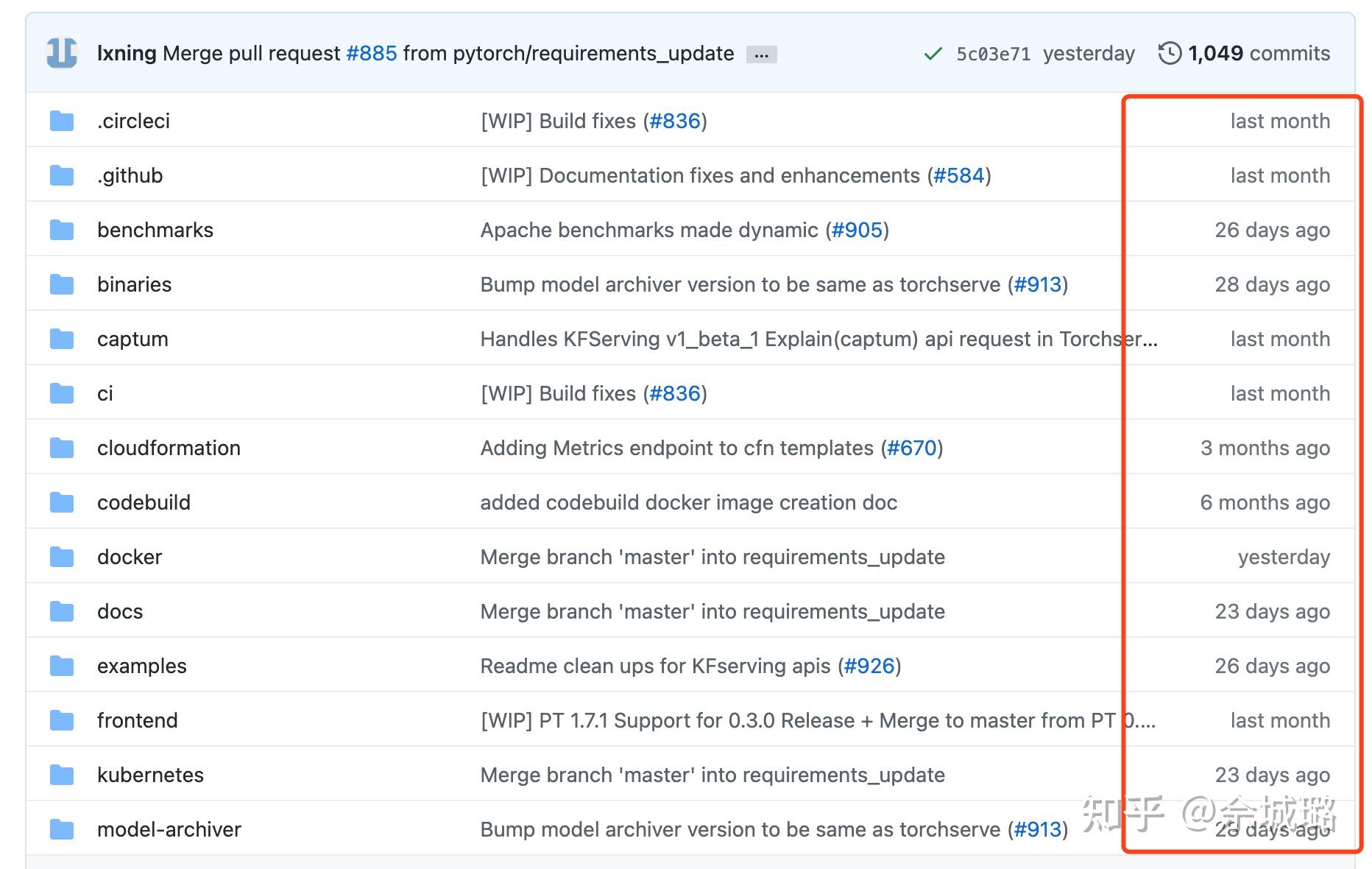This screenshot has height=869, width=1372.
Task: Expand the truncated commit message with the ellipsis
Action: [x=761, y=54]
